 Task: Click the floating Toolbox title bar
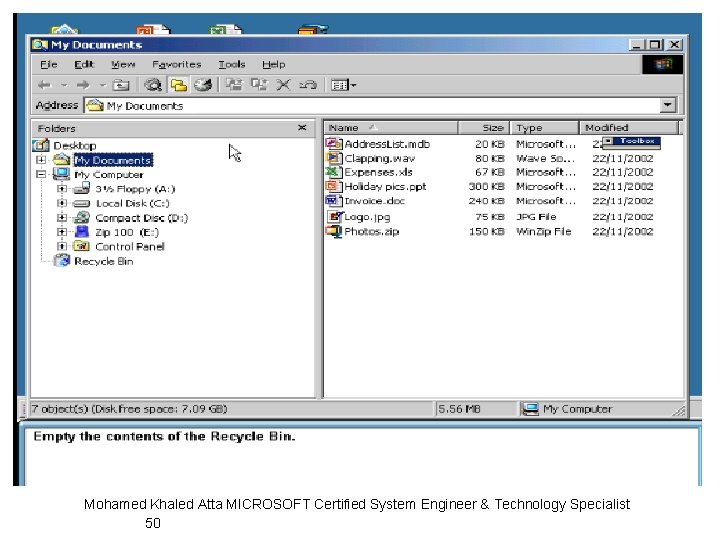tap(631, 141)
